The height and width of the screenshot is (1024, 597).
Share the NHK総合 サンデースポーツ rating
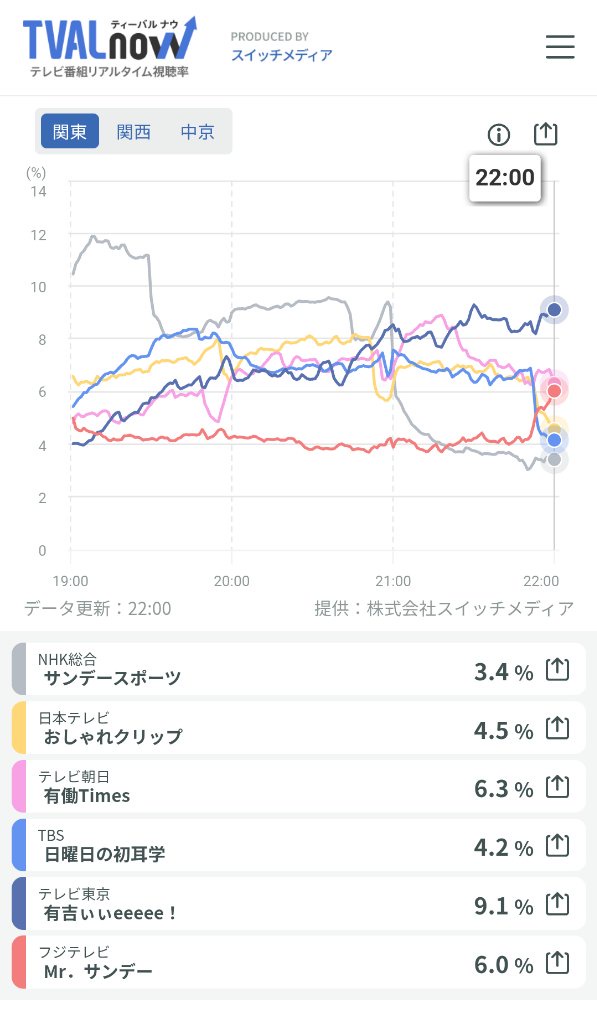(557, 669)
